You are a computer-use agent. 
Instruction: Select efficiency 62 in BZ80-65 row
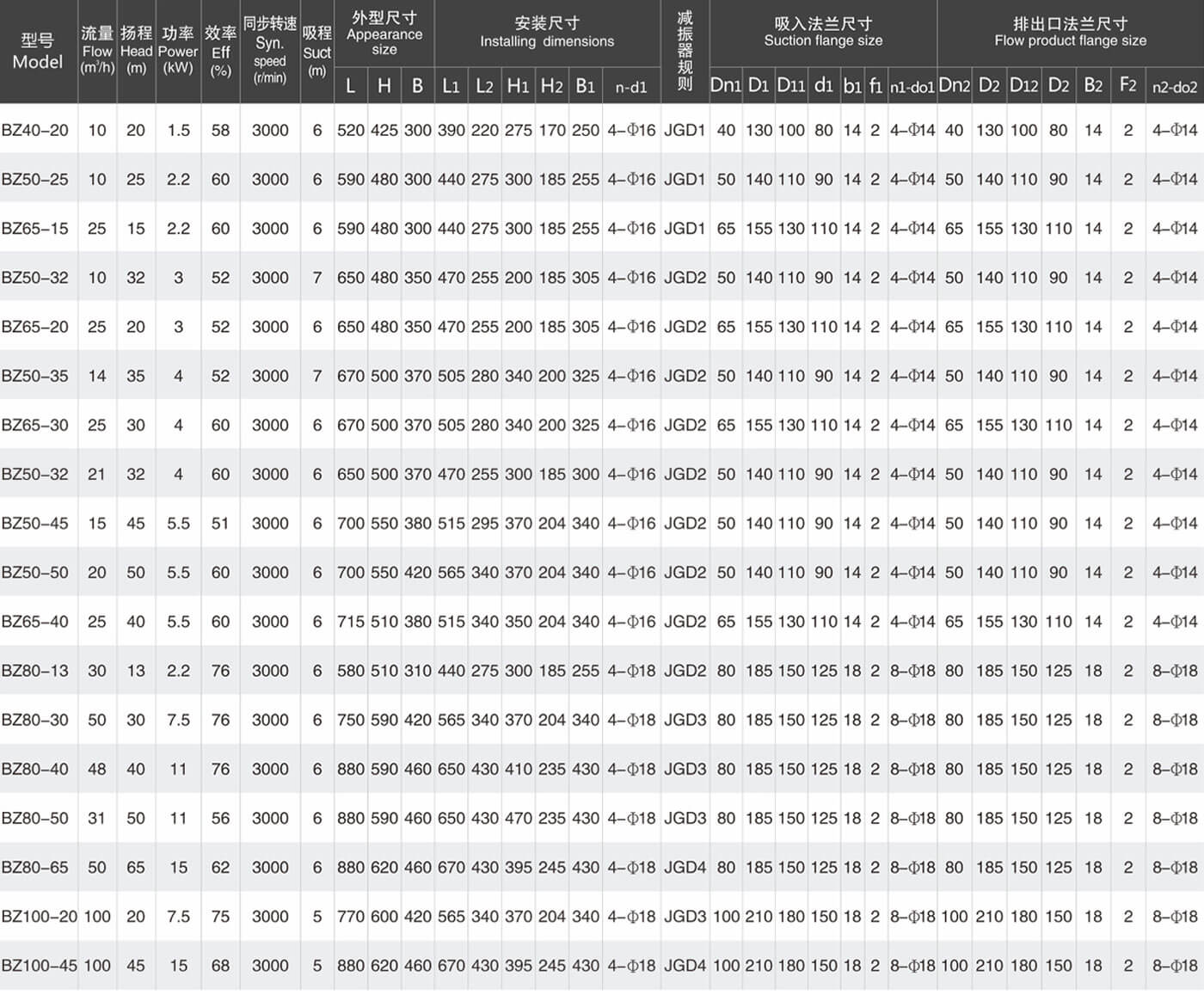click(220, 866)
